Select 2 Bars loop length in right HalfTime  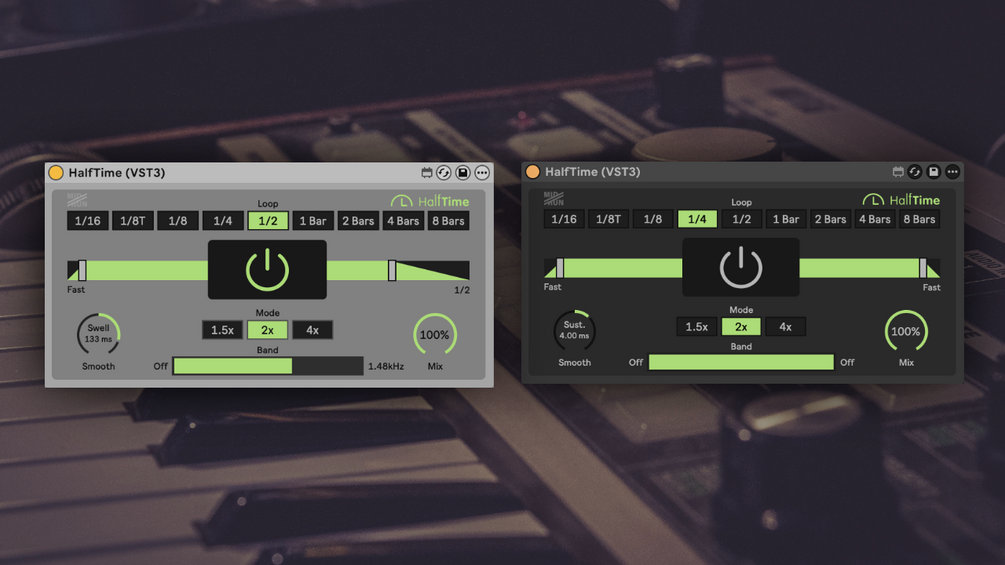[x=830, y=219]
